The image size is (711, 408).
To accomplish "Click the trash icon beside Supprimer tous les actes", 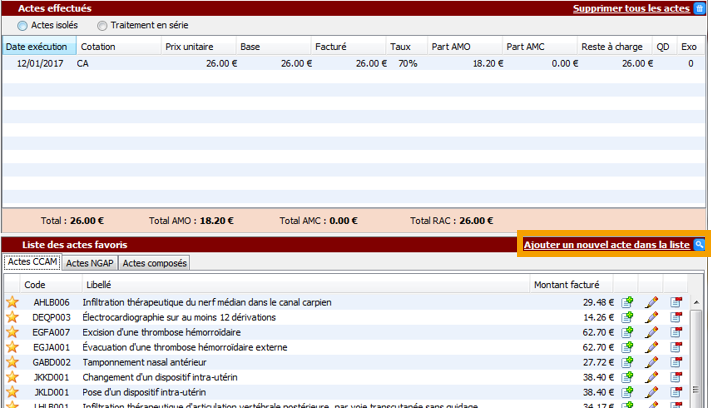I will click(699, 8).
